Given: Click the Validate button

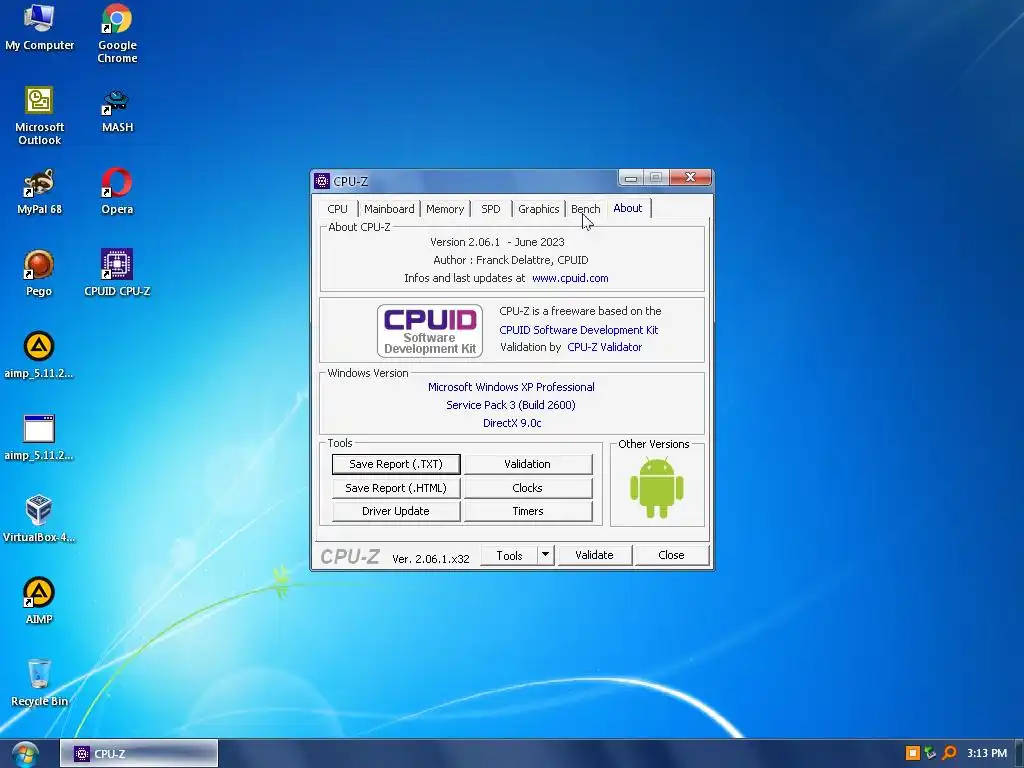Looking at the screenshot, I should 594,555.
